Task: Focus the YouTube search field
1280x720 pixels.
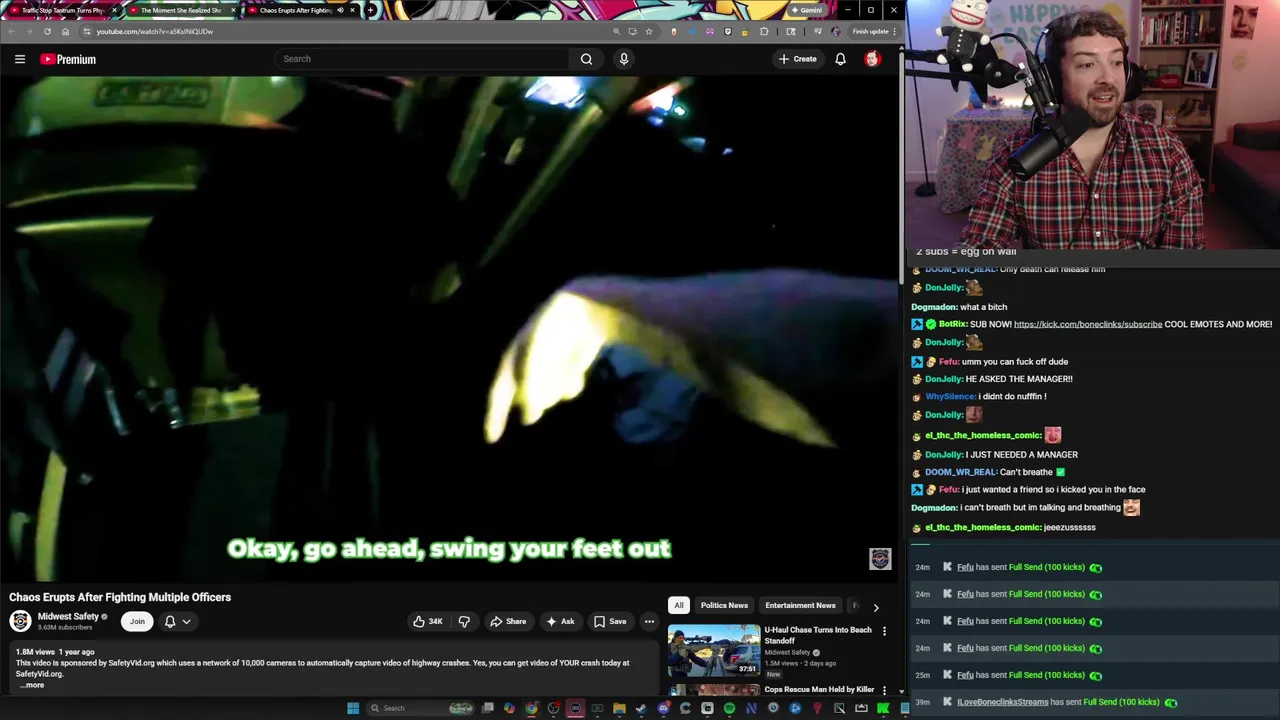Action: (422, 59)
